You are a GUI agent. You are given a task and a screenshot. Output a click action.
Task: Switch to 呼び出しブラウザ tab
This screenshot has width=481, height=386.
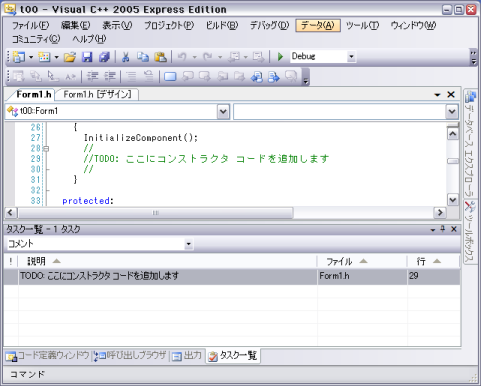130,356
